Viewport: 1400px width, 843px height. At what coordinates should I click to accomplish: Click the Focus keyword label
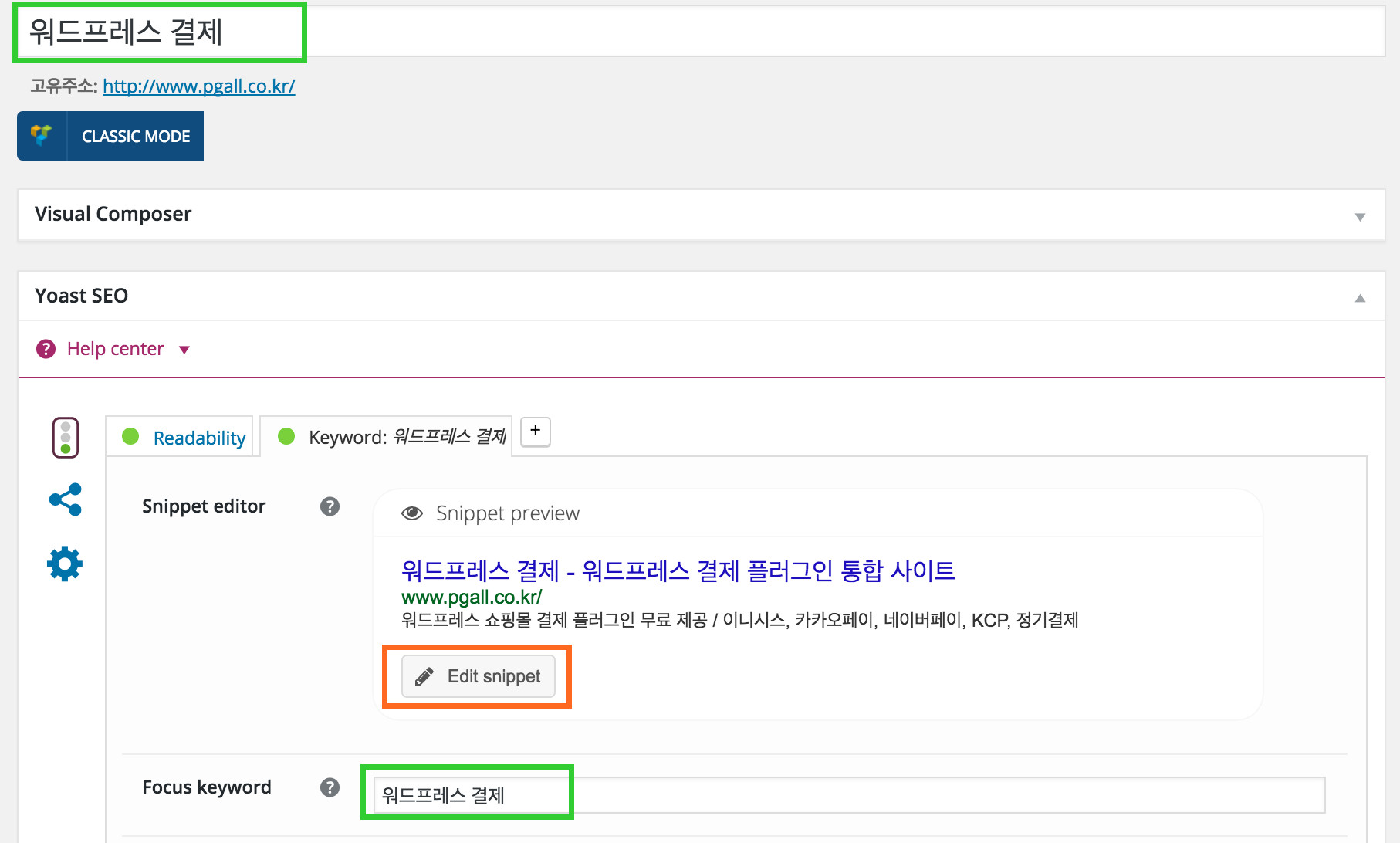click(207, 787)
